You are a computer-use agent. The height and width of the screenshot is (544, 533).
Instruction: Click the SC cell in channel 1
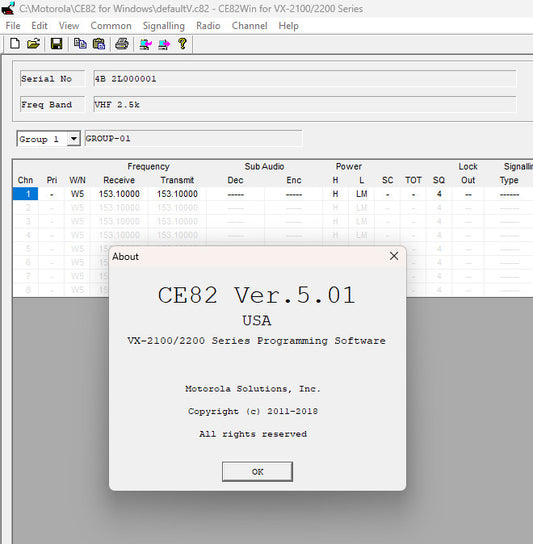tap(388, 194)
